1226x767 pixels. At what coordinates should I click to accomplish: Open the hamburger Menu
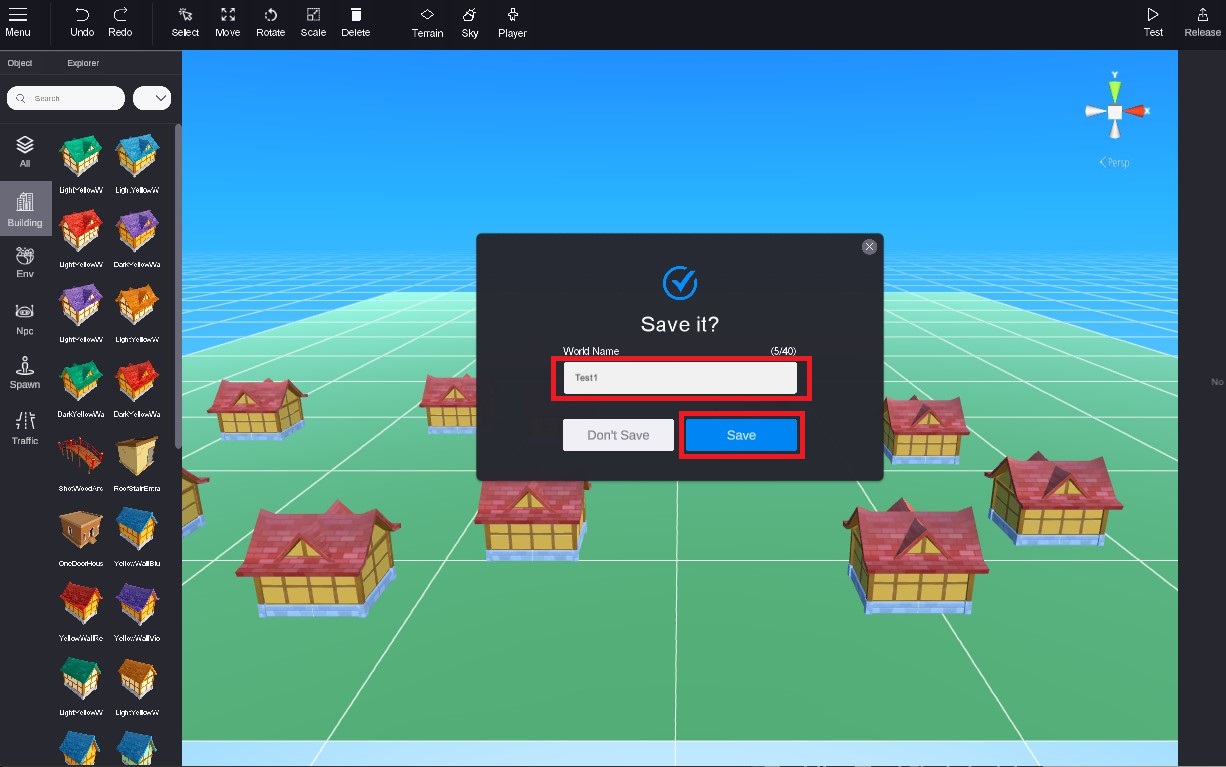(18, 22)
